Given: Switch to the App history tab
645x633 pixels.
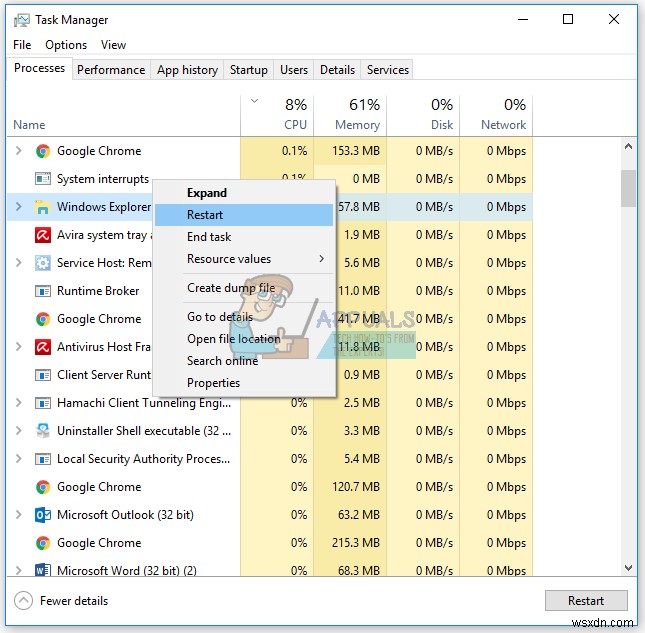Looking at the screenshot, I should coord(187,70).
